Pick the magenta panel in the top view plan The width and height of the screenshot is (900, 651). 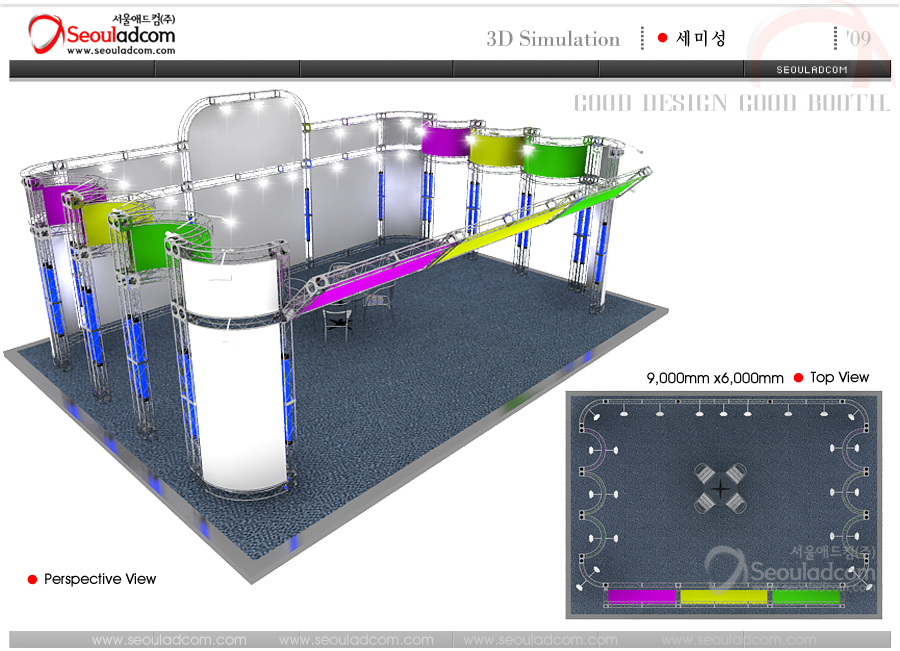click(x=641, y=596)
